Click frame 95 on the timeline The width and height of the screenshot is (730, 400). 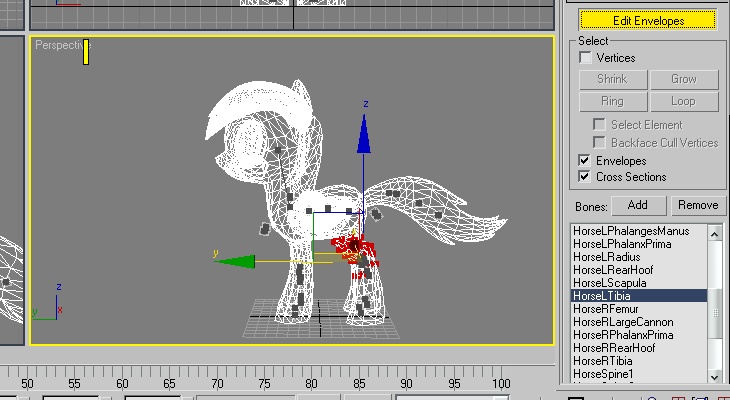(454, 384)
